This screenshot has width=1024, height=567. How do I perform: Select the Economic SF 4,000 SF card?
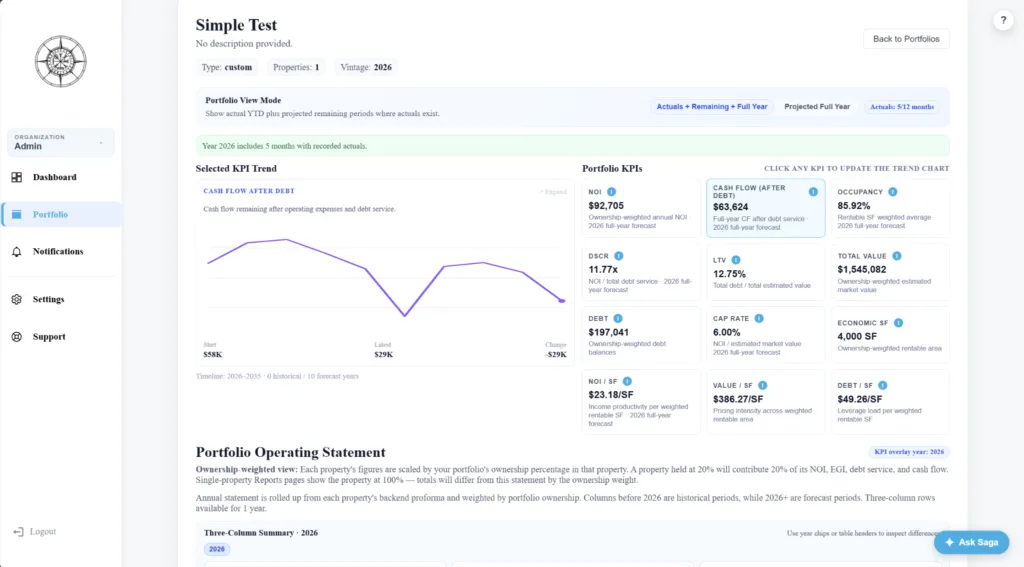point(890,335)
